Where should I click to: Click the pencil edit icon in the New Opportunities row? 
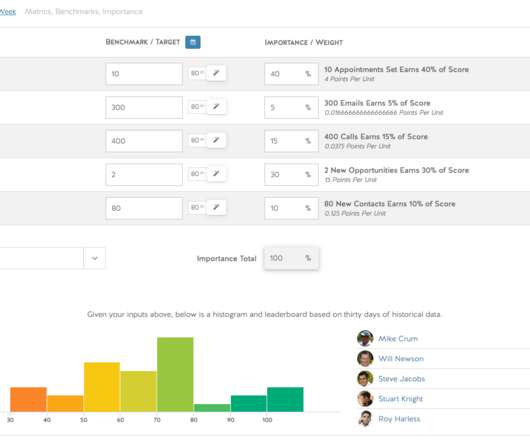(x=216, y=173)
